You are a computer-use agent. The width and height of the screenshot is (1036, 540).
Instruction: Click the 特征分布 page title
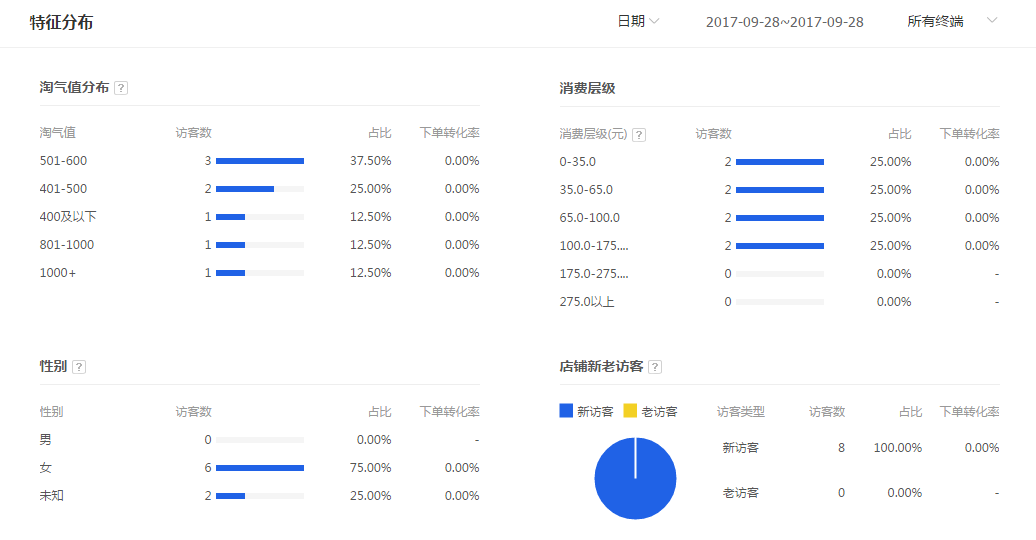(61, 22)
